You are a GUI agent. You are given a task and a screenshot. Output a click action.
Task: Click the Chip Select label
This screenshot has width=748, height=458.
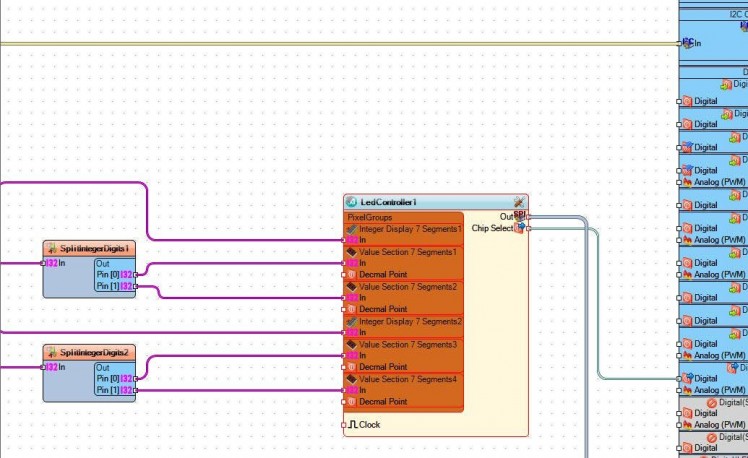[x=492, y=228]
